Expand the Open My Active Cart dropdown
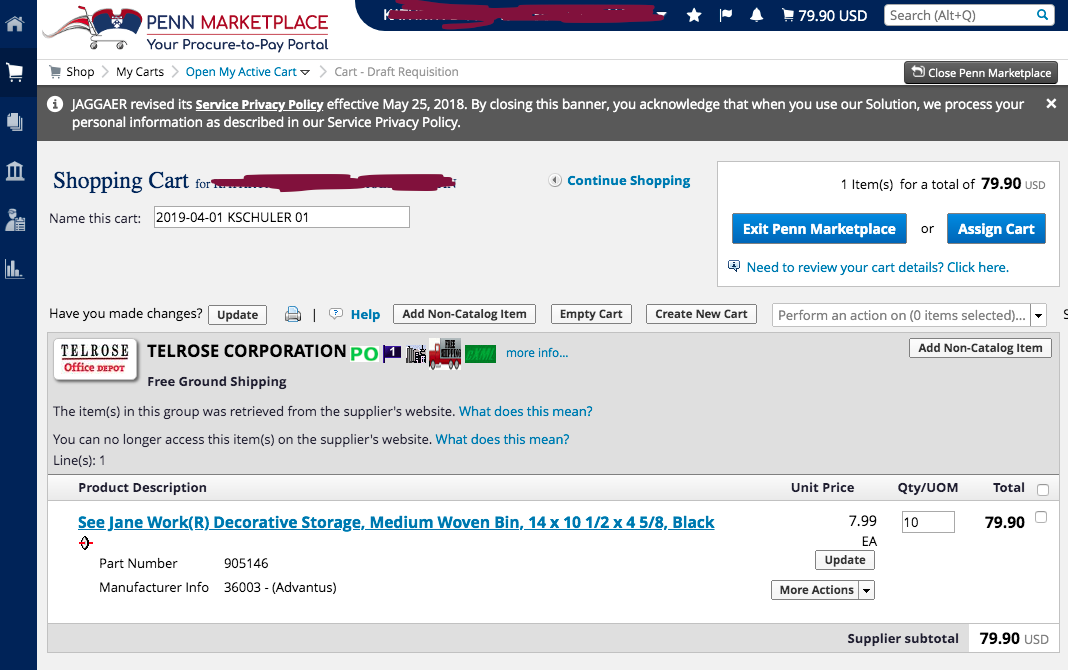The height and width of the screenshot is (670, 1068). point(305,72)
